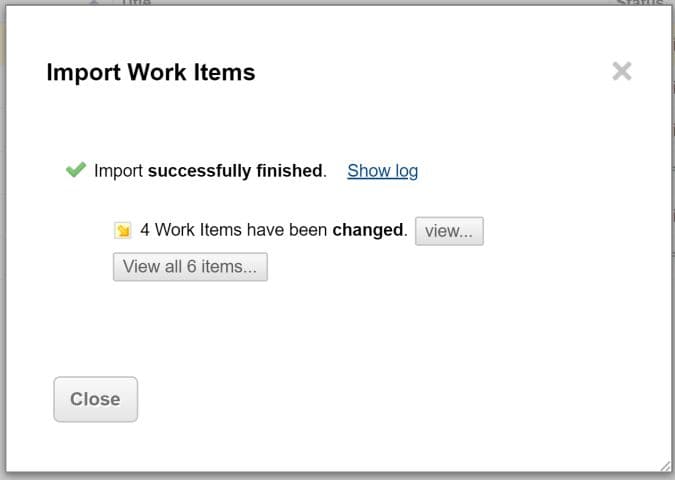Viewport: 675px width, 480px height.
Task: Open the Show log link
Action: click(x=382, y=171)
